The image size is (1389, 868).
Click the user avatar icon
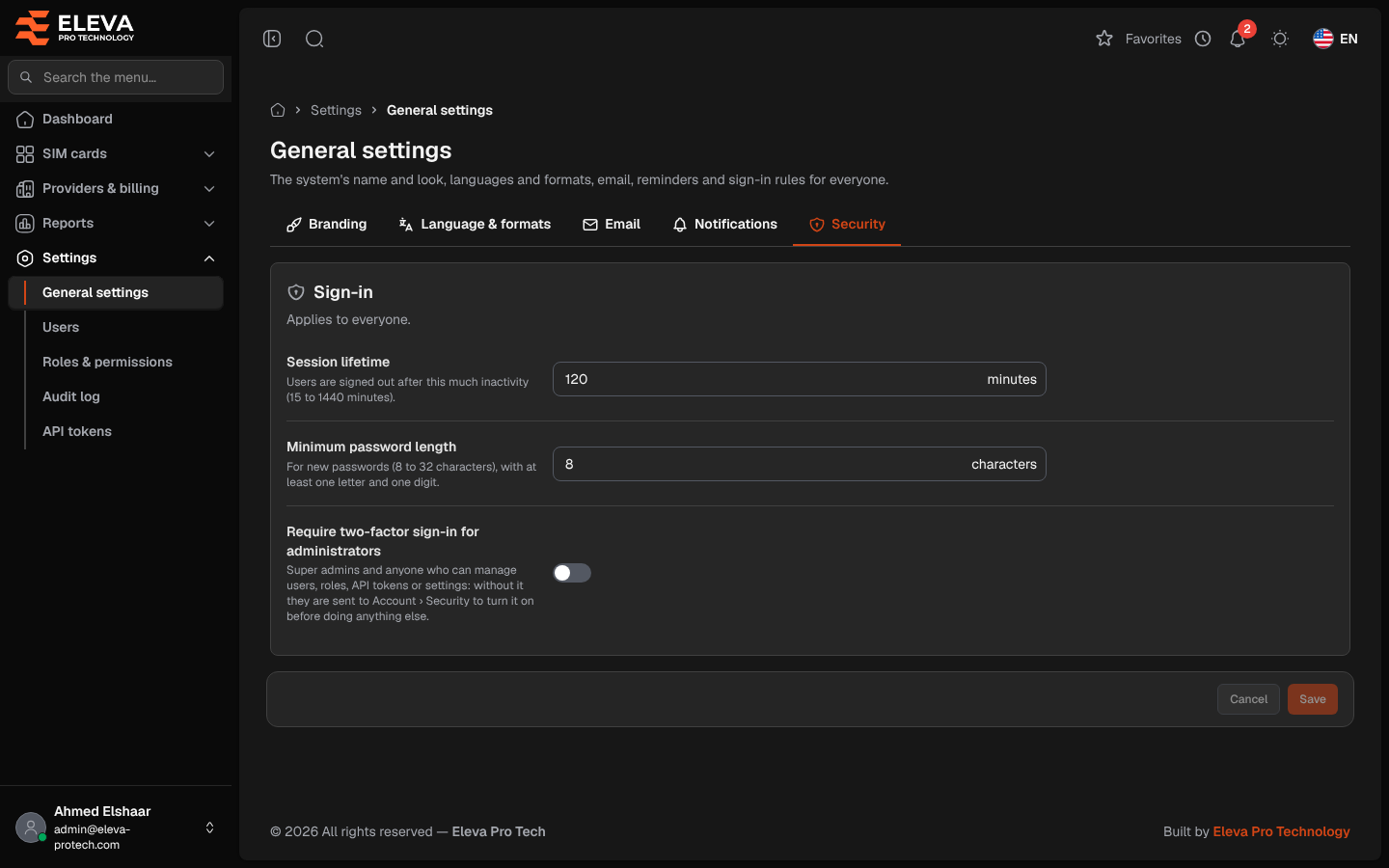31,827
